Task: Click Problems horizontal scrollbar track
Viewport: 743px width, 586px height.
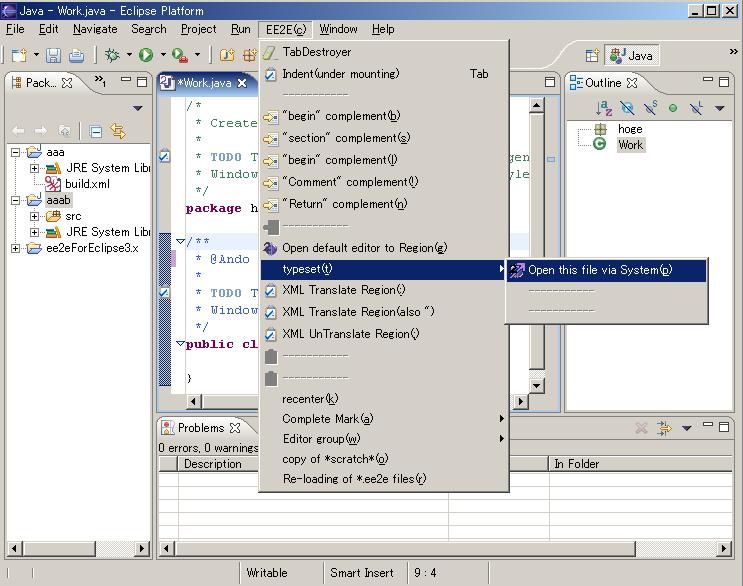Action: click(x=677, y=549)
